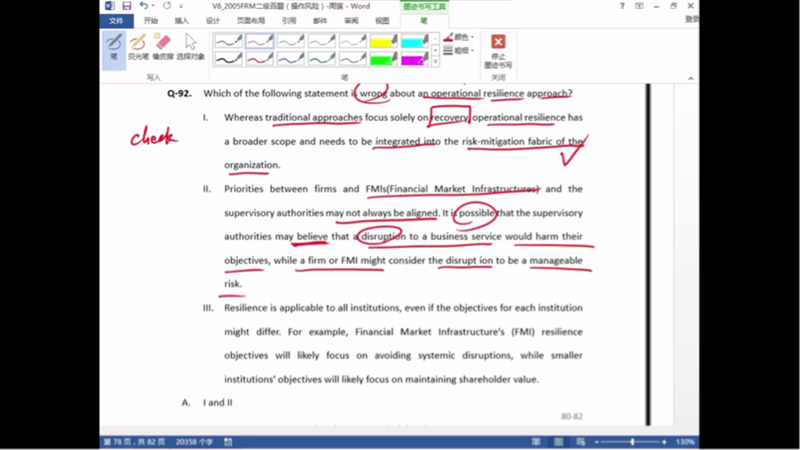800x450 pixels.
Task: Pick the thick black pen in bottom row
Action: pyautogui.click(x=228, y=59)
